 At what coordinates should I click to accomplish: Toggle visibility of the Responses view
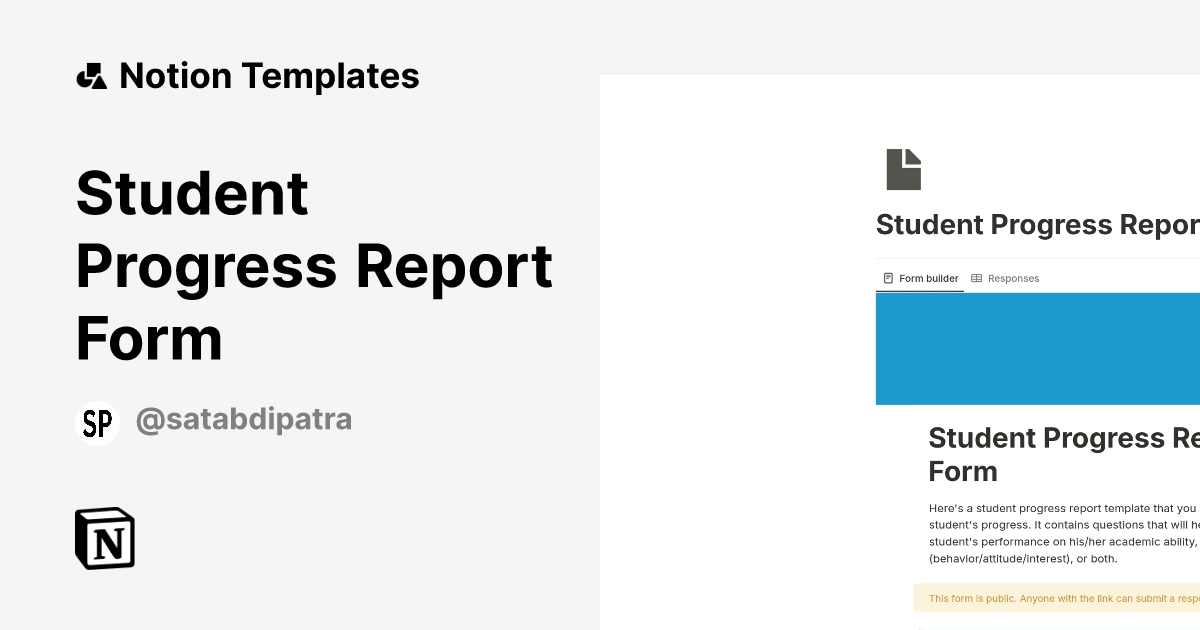click(1007, 278)
